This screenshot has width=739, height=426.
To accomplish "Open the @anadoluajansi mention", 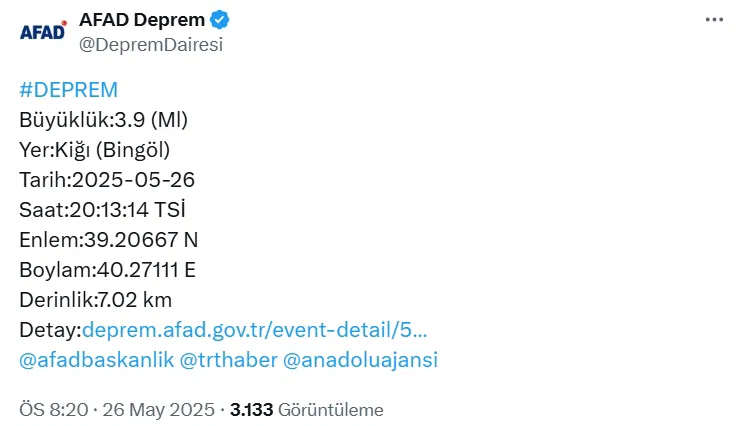I will point(361,360).
